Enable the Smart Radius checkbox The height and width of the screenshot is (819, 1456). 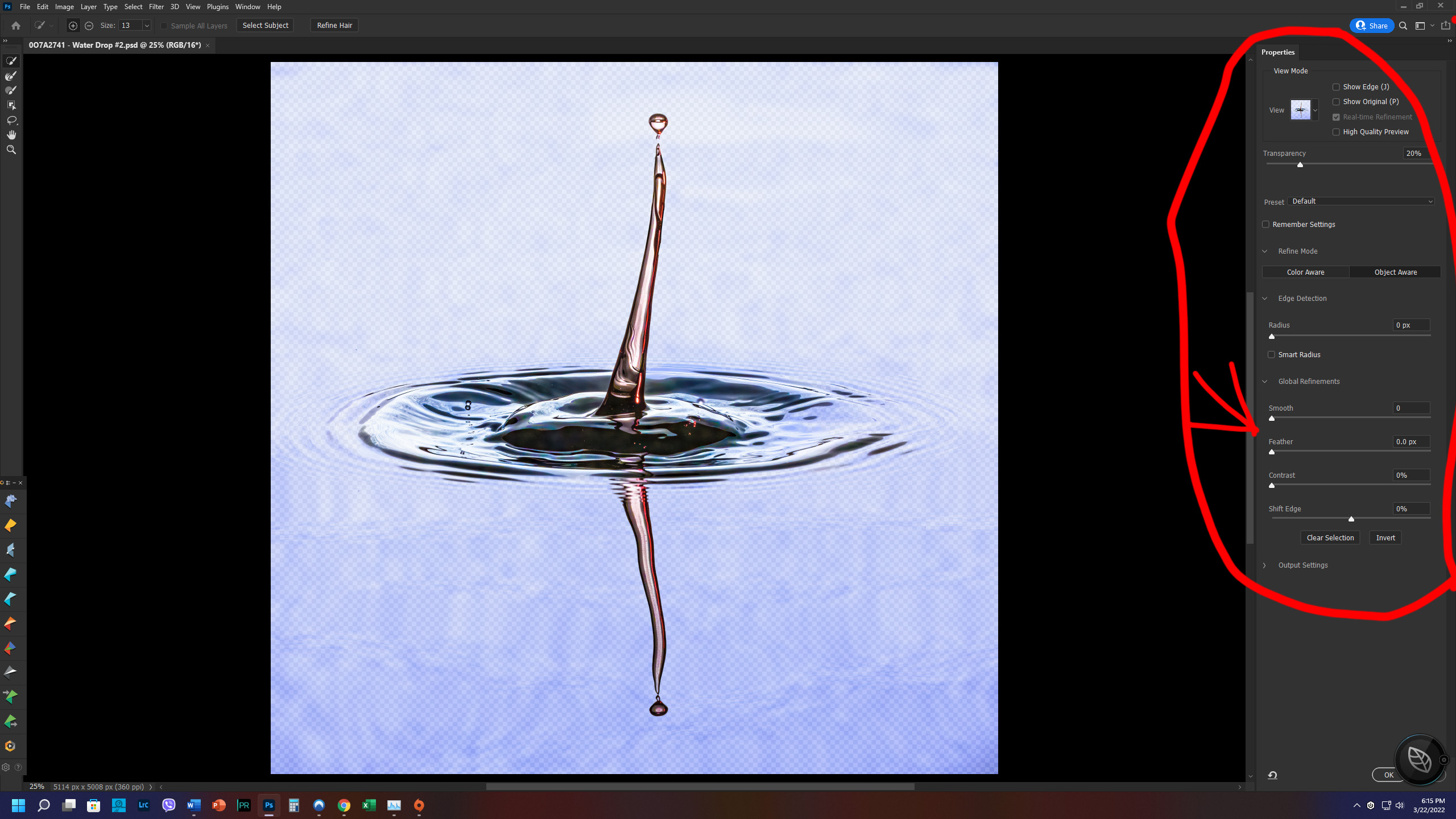[1271, 355]
